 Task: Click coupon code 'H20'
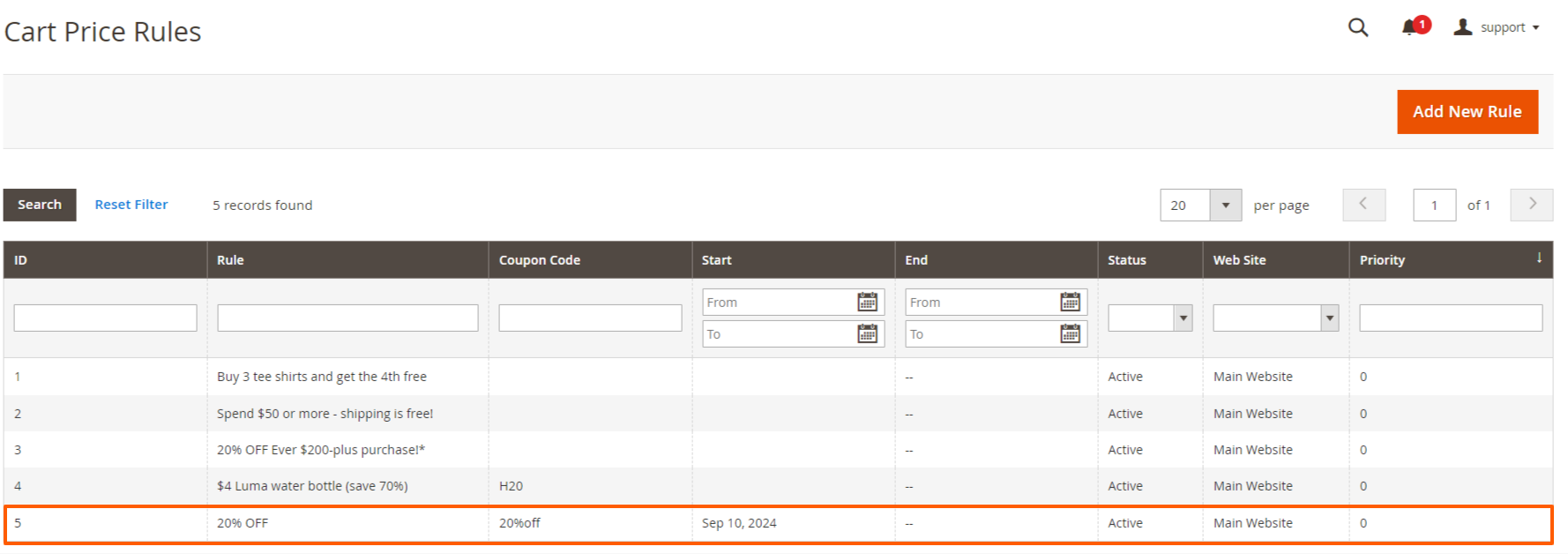coord(511,486)
